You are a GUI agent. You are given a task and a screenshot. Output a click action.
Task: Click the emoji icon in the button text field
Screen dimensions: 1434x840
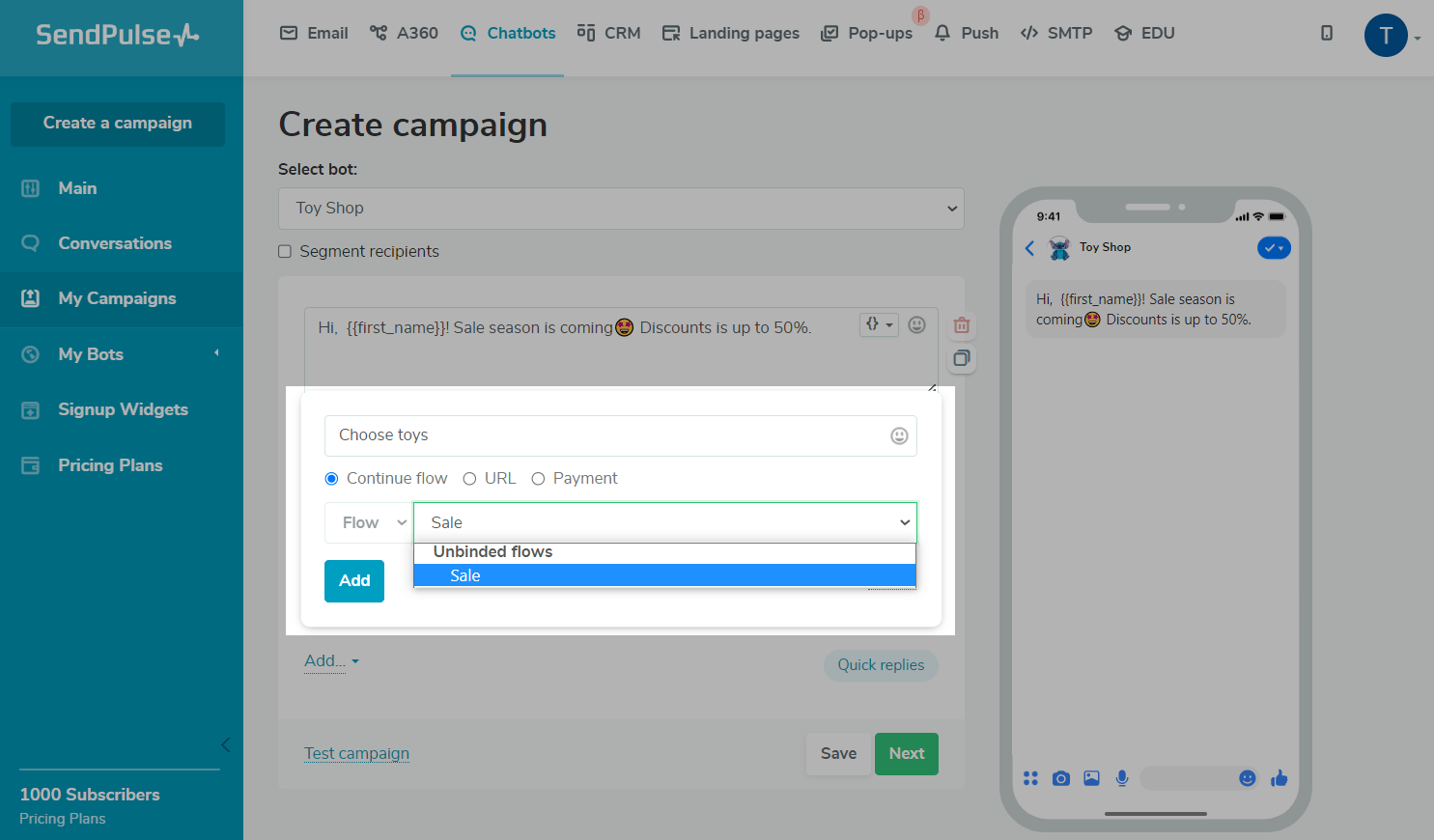click(x=899, y=436)
